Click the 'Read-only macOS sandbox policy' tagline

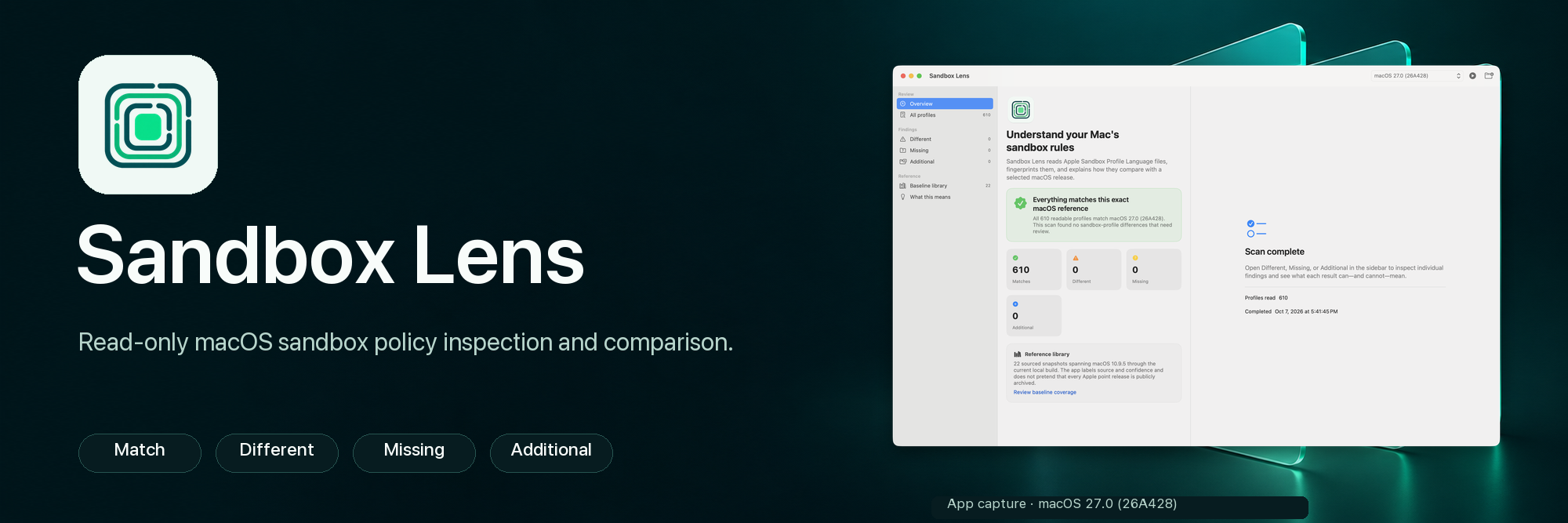405,342
